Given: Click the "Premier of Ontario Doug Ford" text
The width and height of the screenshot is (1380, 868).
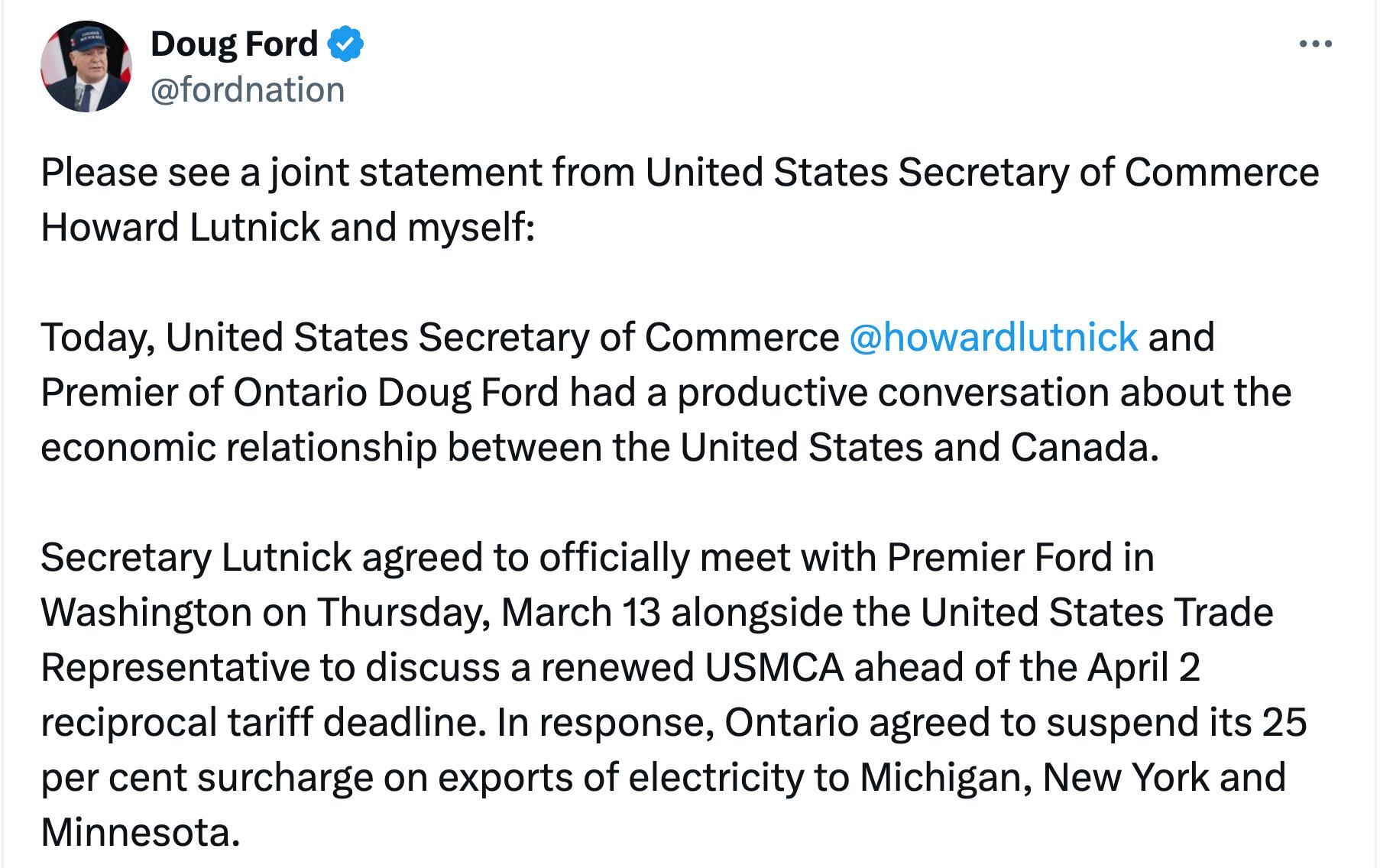Looking at the screenshot, I should (300, 392).
